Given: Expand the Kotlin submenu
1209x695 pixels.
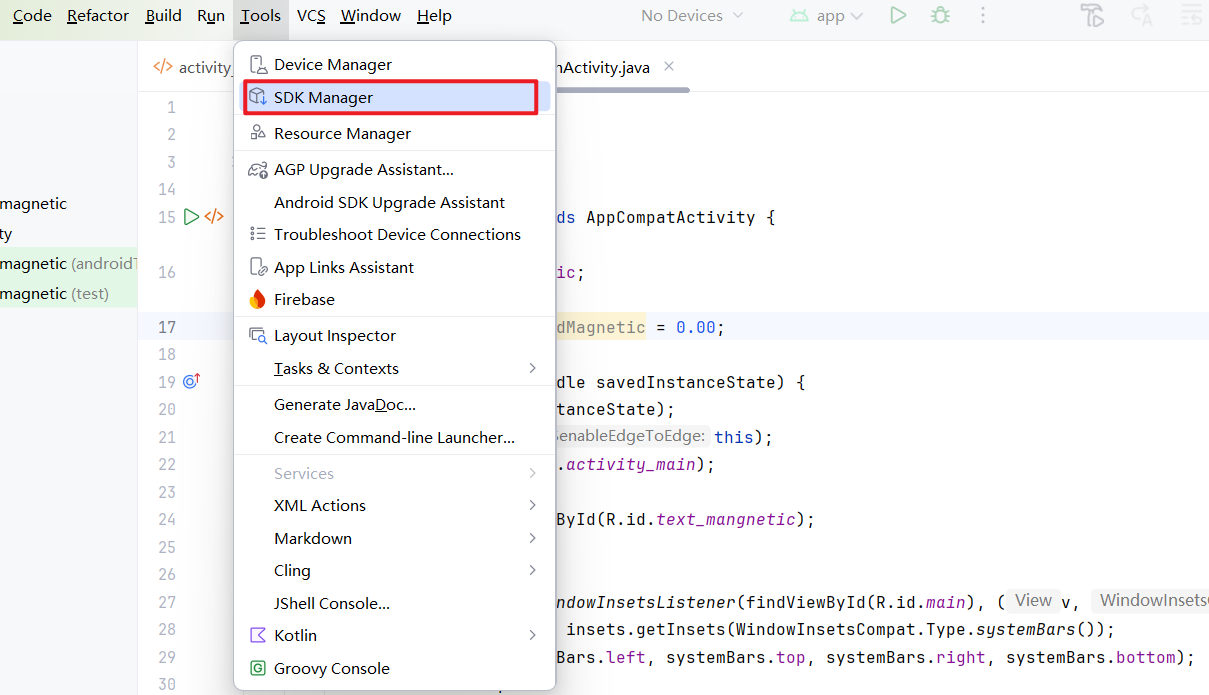Looking at the screenshot, I should click(x=394, y=635).
